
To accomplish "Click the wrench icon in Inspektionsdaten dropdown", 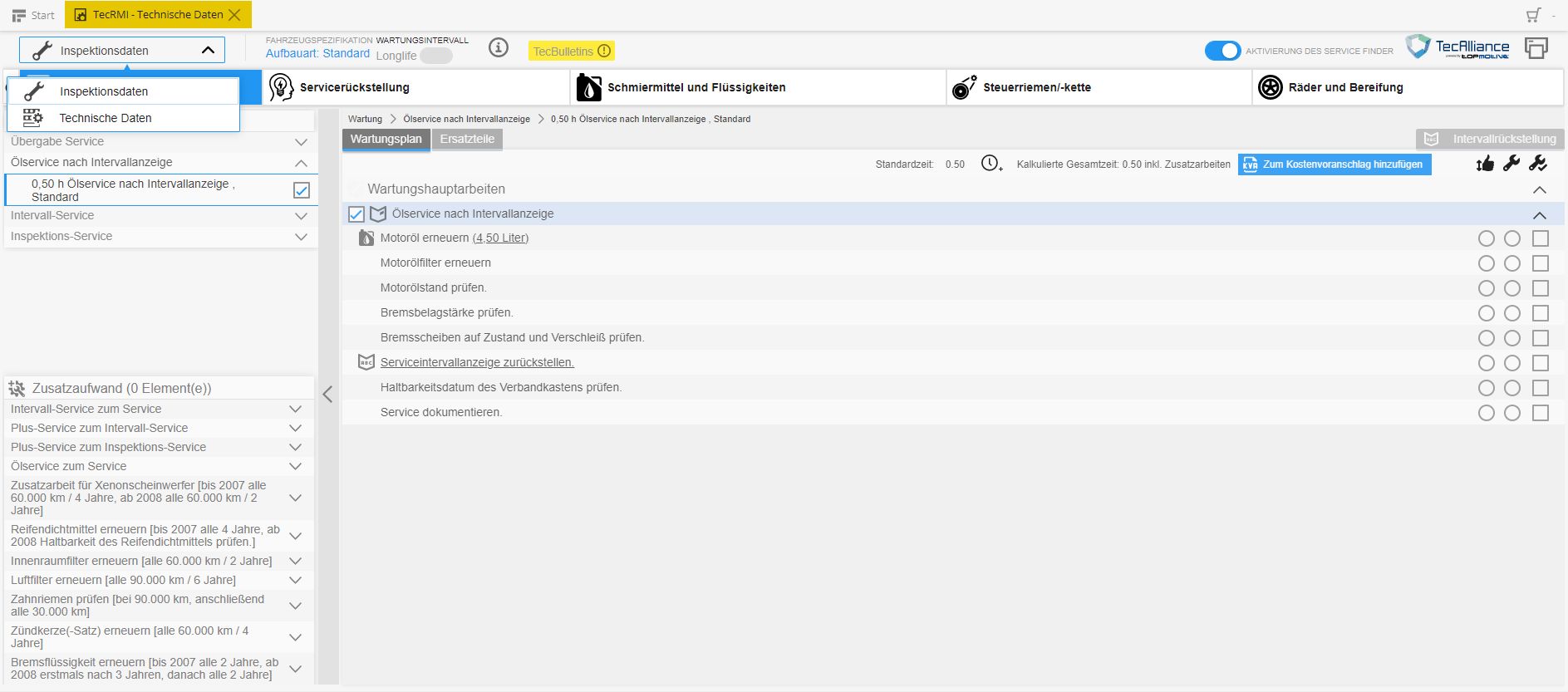I will (34, 91).
